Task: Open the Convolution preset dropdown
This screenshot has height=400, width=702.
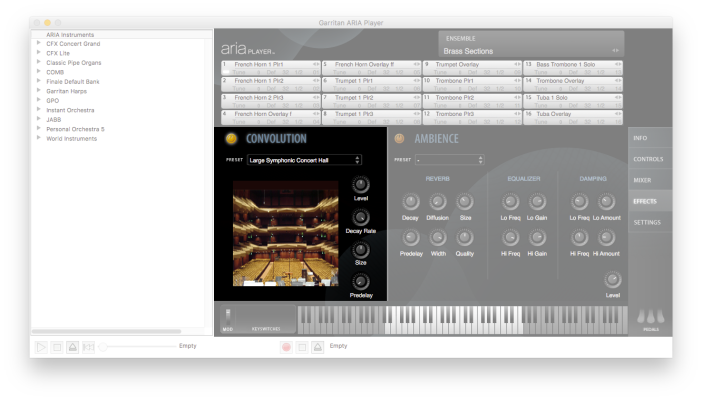Action: click(304, 160)
